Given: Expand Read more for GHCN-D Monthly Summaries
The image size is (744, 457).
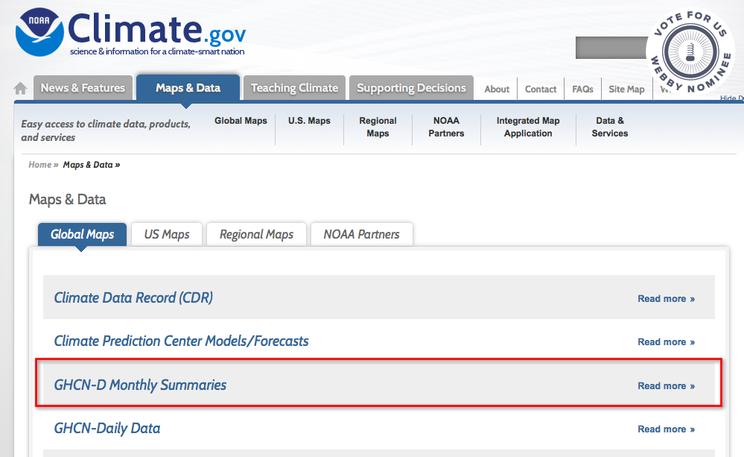Looking at the screenshot, I should [666, 386].
